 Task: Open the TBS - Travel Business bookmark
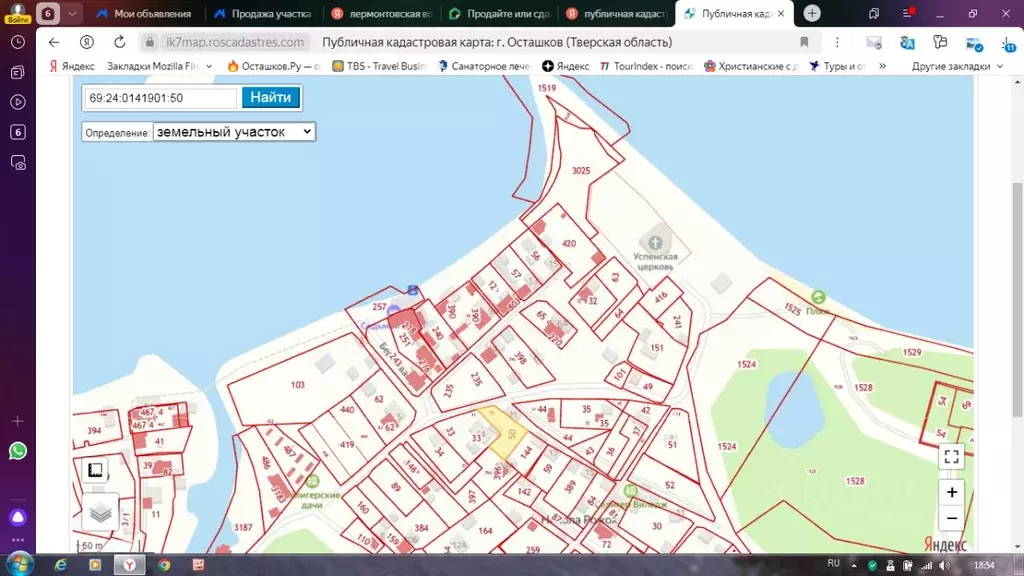[x=379, y=66]
